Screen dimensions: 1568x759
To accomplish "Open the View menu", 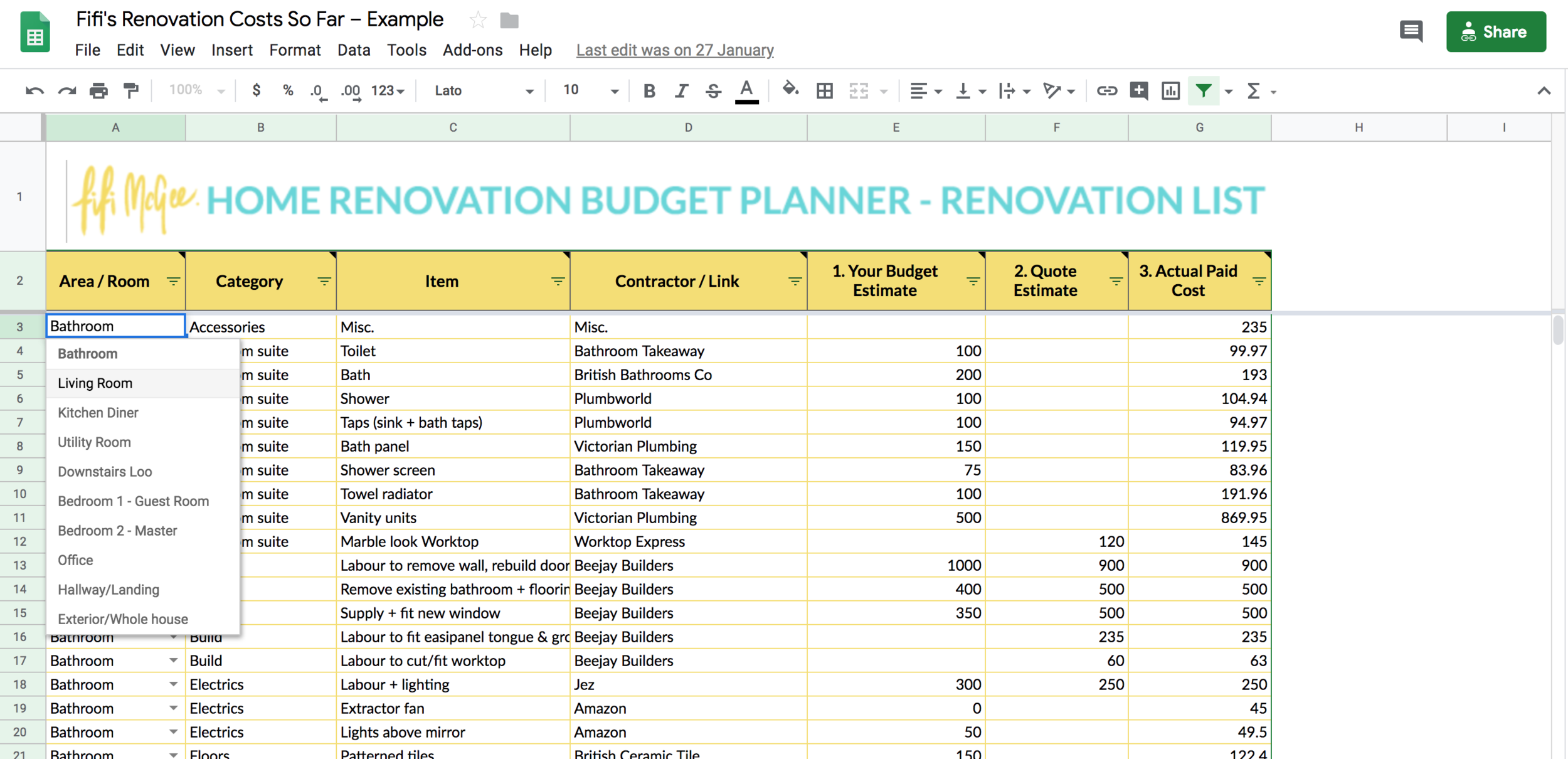I will pos(177,50).
